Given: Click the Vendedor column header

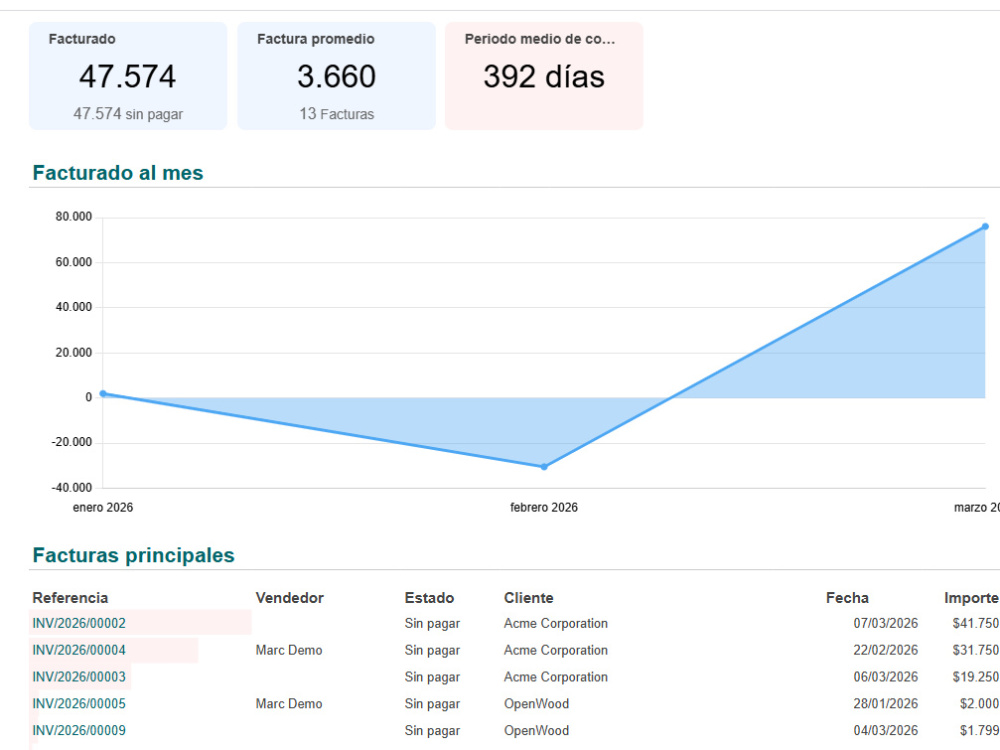Looking at the screenshot, I should point(290,598).
